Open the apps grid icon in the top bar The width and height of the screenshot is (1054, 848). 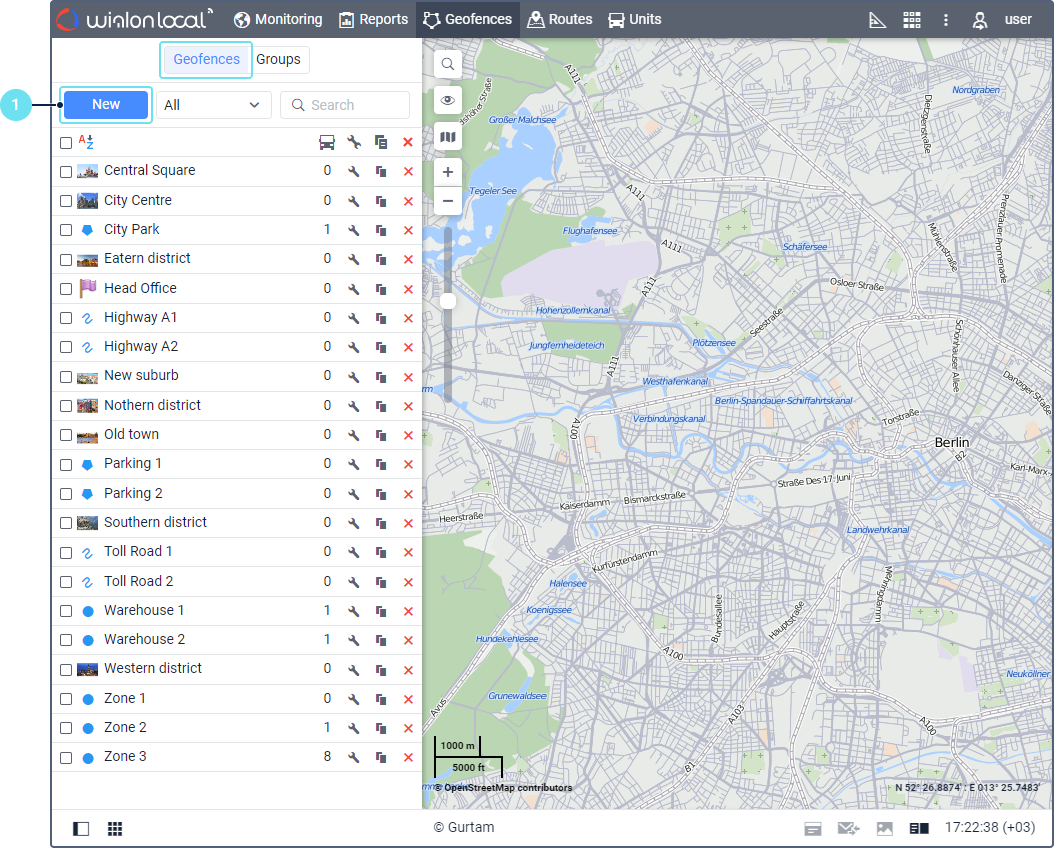[x=911, y=20]
